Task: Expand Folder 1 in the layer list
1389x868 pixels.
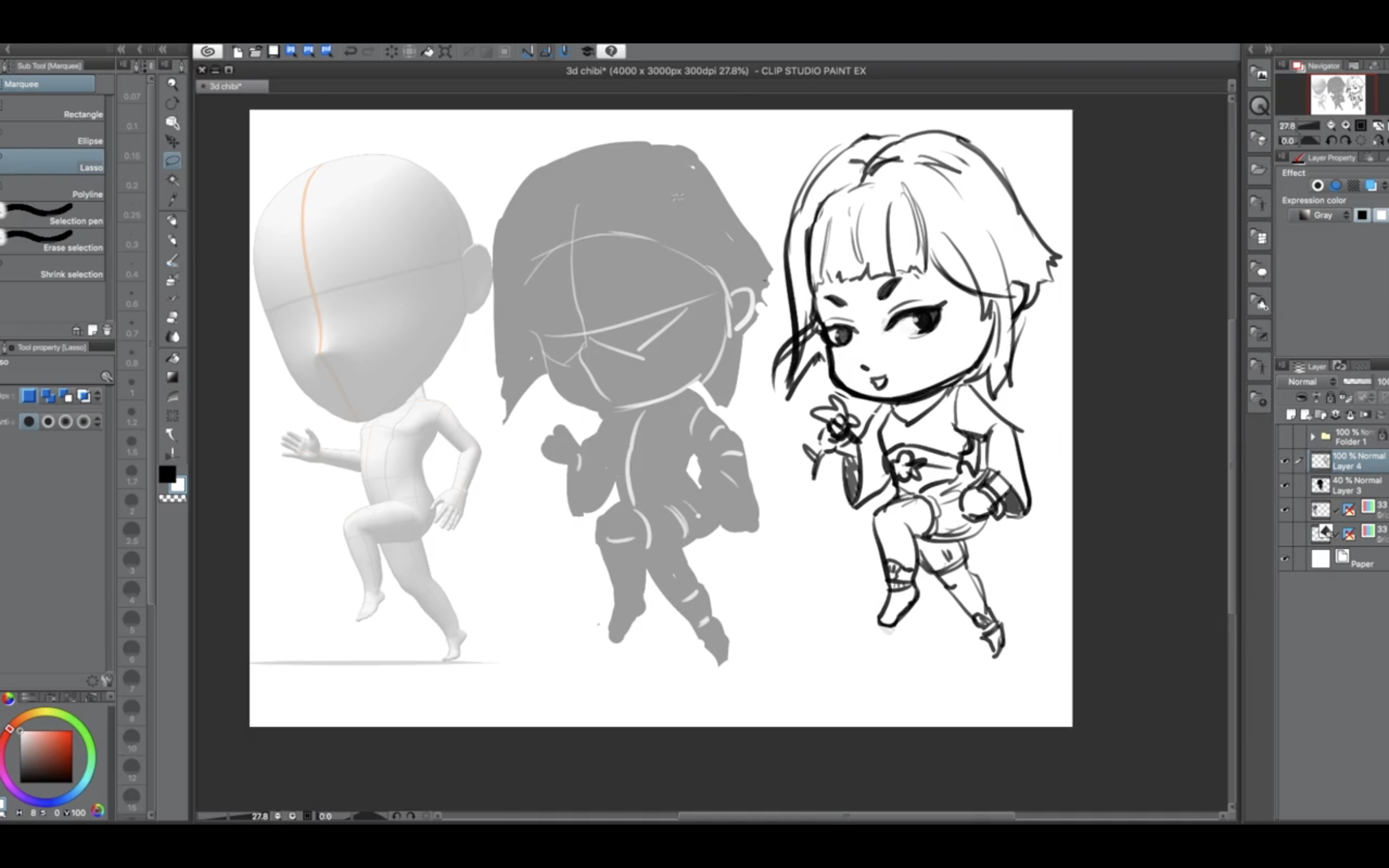Action: 1312,436
